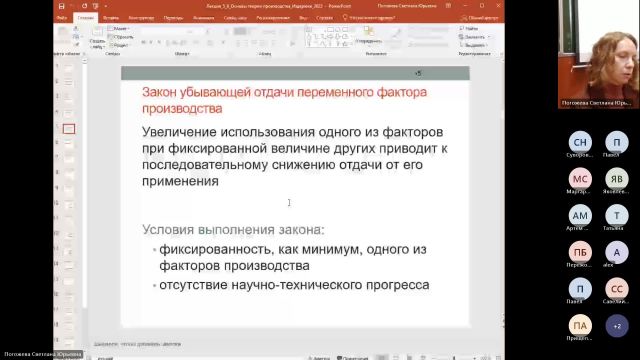Click the paragraph starting 'Увеличение использования одного'
The height and width of the screenshot is (360, 640).
pyautogui.click(x=295, y=156)
